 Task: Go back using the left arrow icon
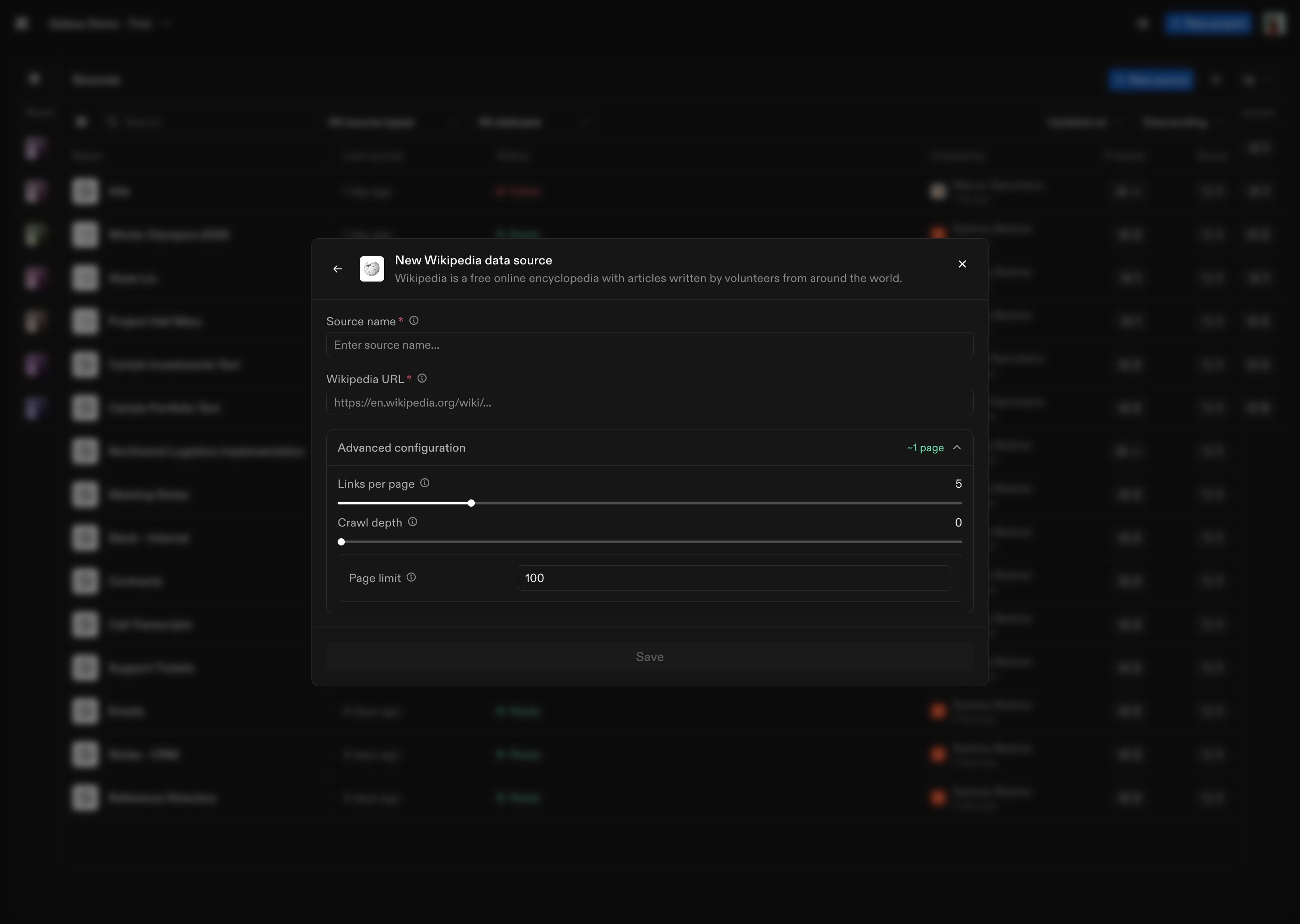point(338,268)
